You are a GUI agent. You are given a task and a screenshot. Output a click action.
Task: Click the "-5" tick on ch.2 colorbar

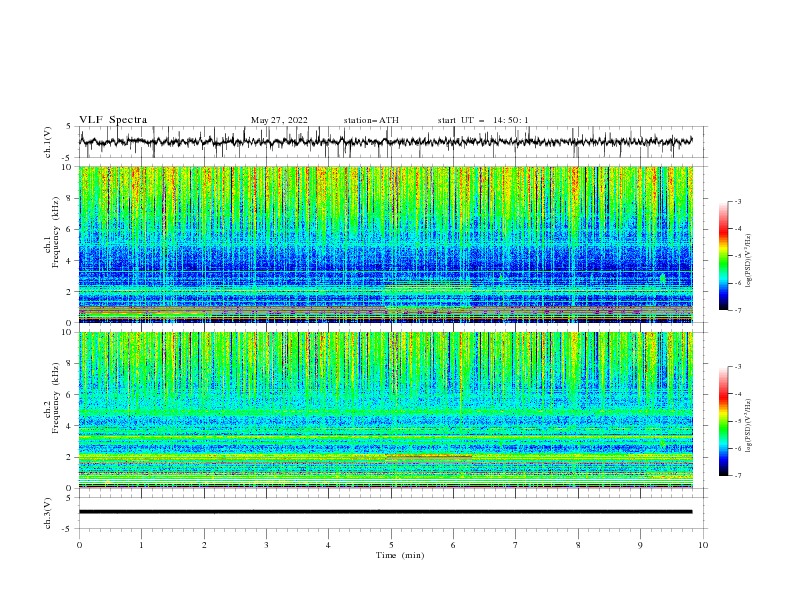(x=737, y=421)
